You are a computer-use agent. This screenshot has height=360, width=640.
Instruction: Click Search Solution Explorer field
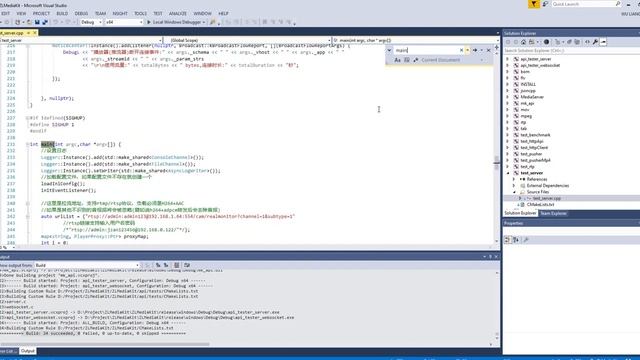pyautogui.click(x=571, y=51)
